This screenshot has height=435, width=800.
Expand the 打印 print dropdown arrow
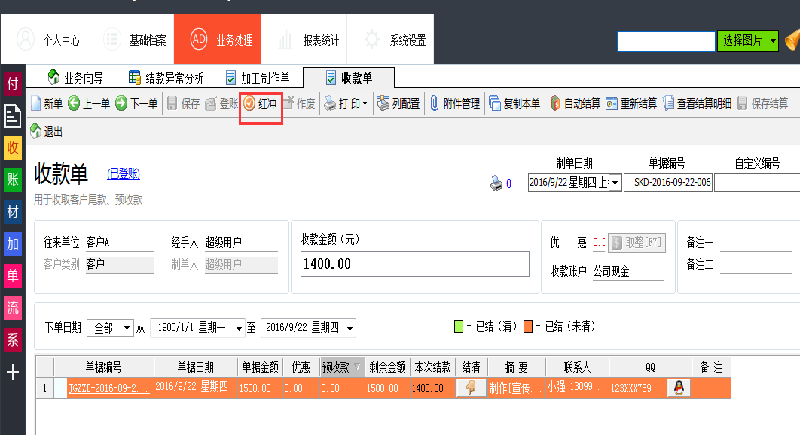(365, 103)
